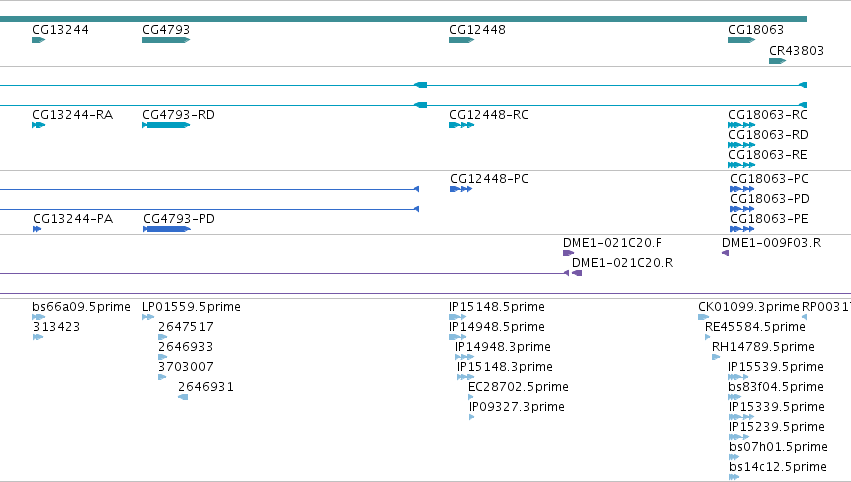Select protein CG18063-PD

tap(770, 199)
